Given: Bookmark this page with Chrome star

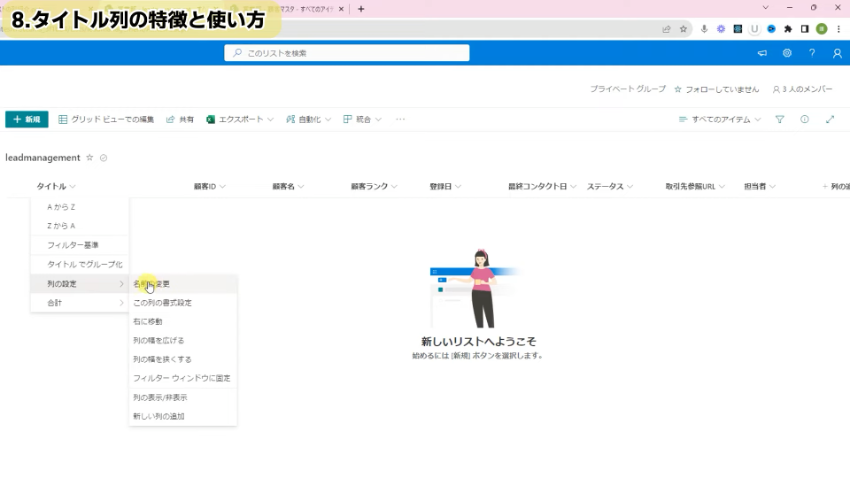Looking at the screenshot, I should [683, 29].
